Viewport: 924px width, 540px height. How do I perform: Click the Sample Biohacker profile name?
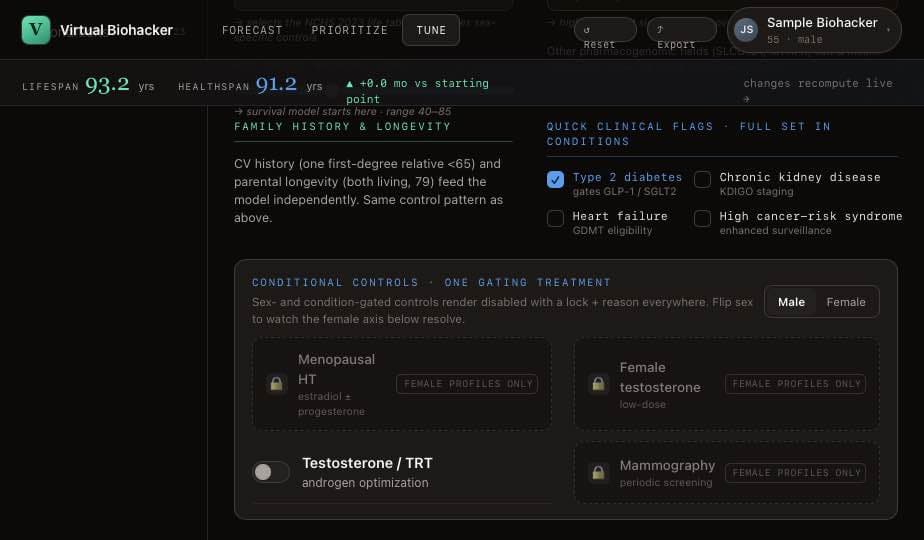click(822, 23)
